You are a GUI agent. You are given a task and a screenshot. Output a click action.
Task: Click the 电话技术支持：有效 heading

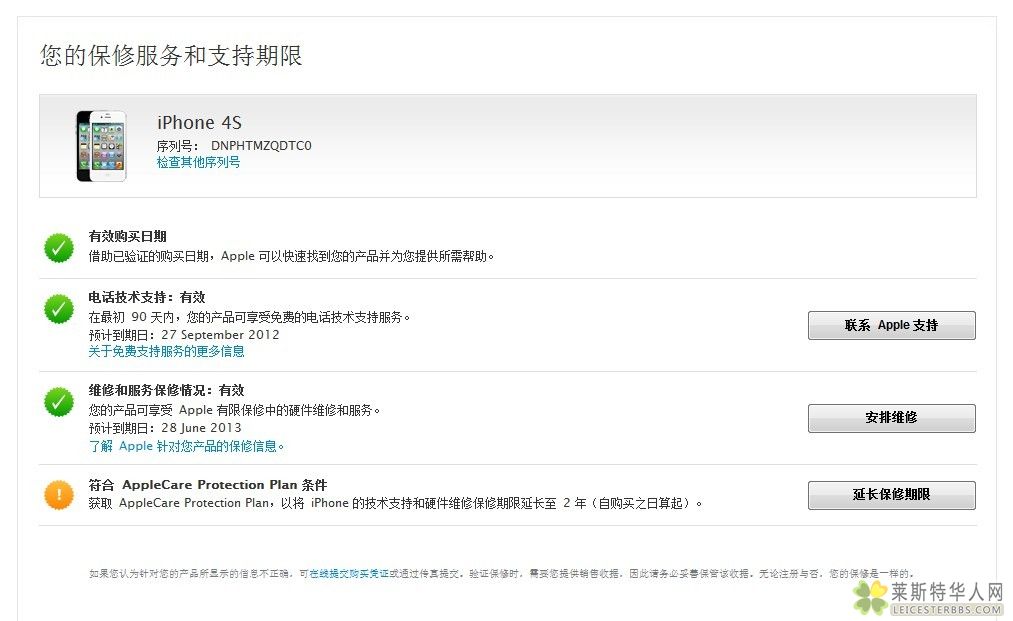pos(147,297)
